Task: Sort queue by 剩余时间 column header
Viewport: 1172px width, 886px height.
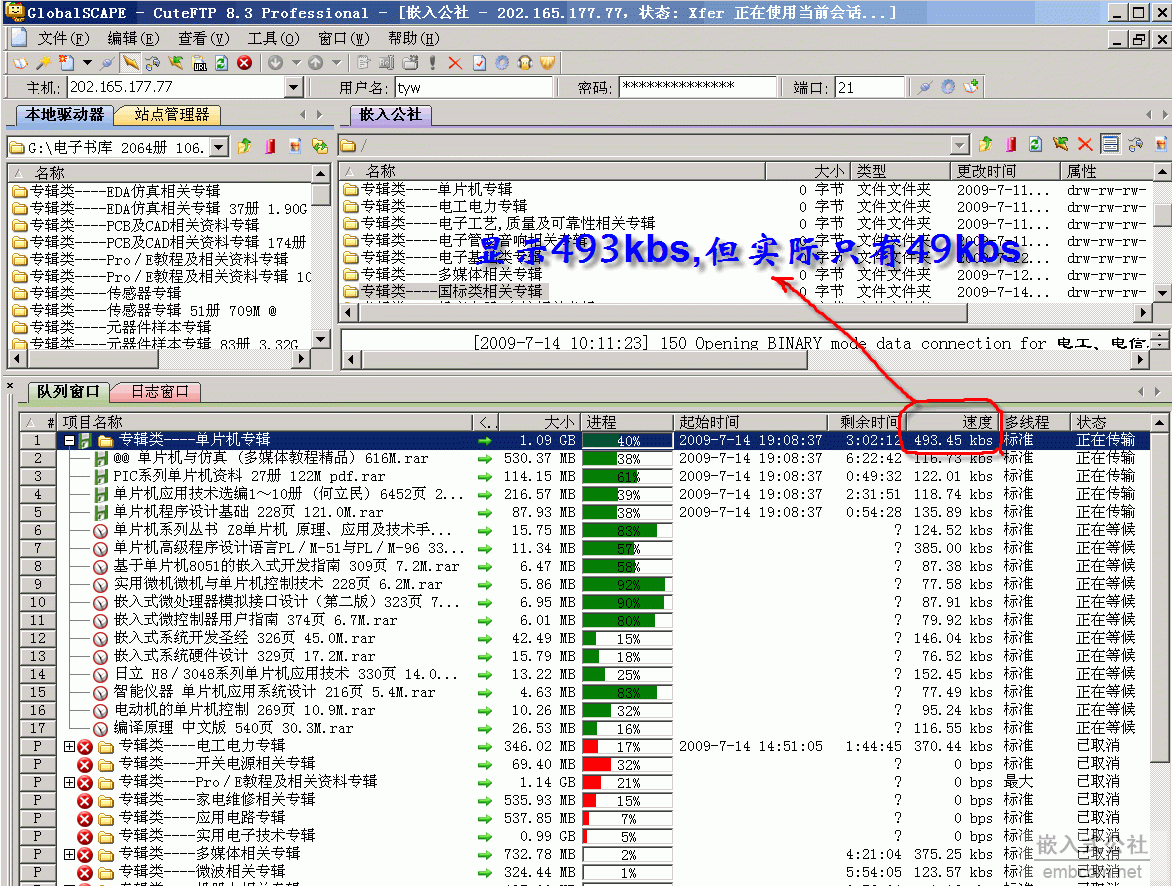Action: [865, 422]
